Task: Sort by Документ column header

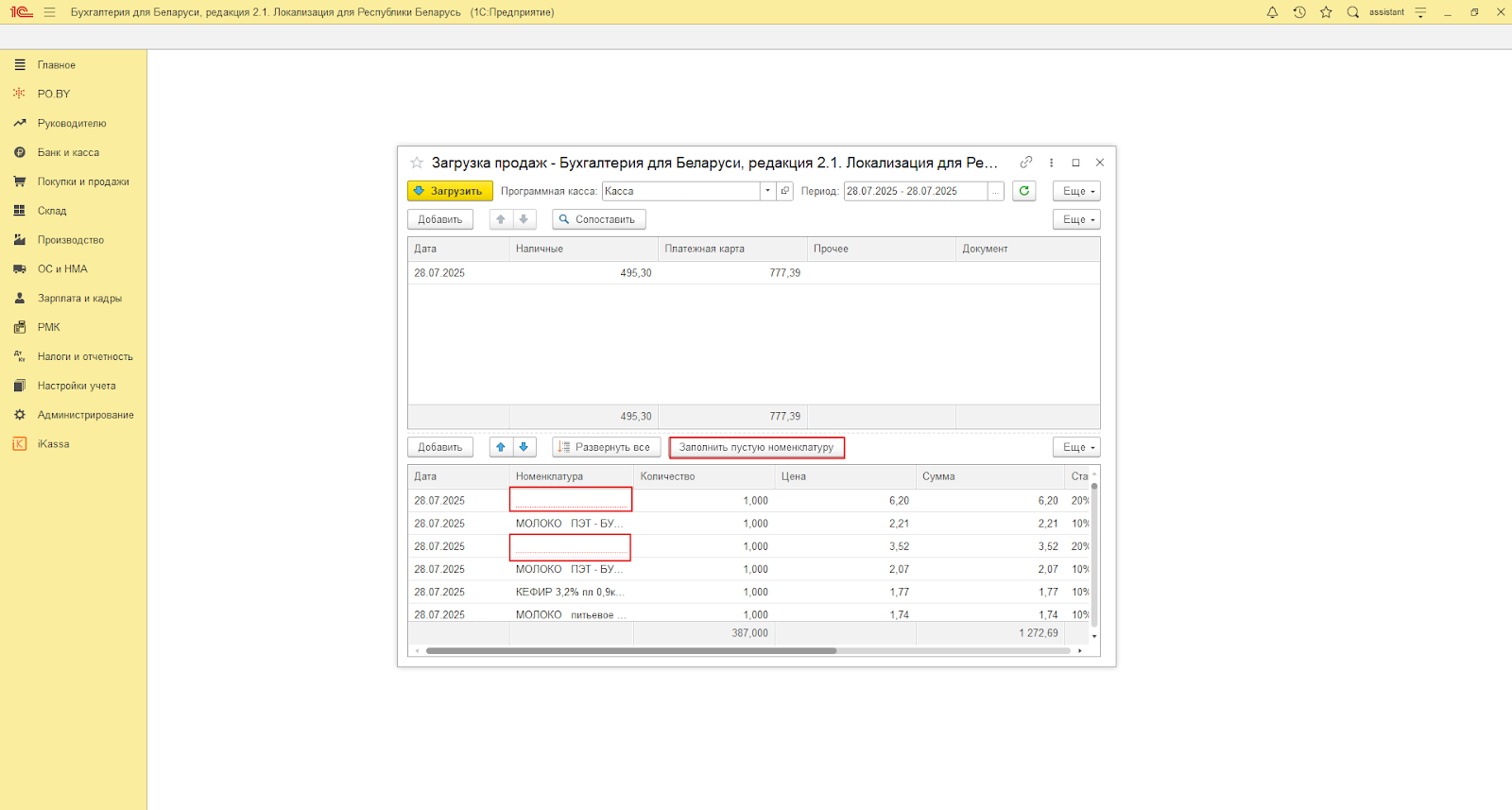Action: click(1028, 249)
